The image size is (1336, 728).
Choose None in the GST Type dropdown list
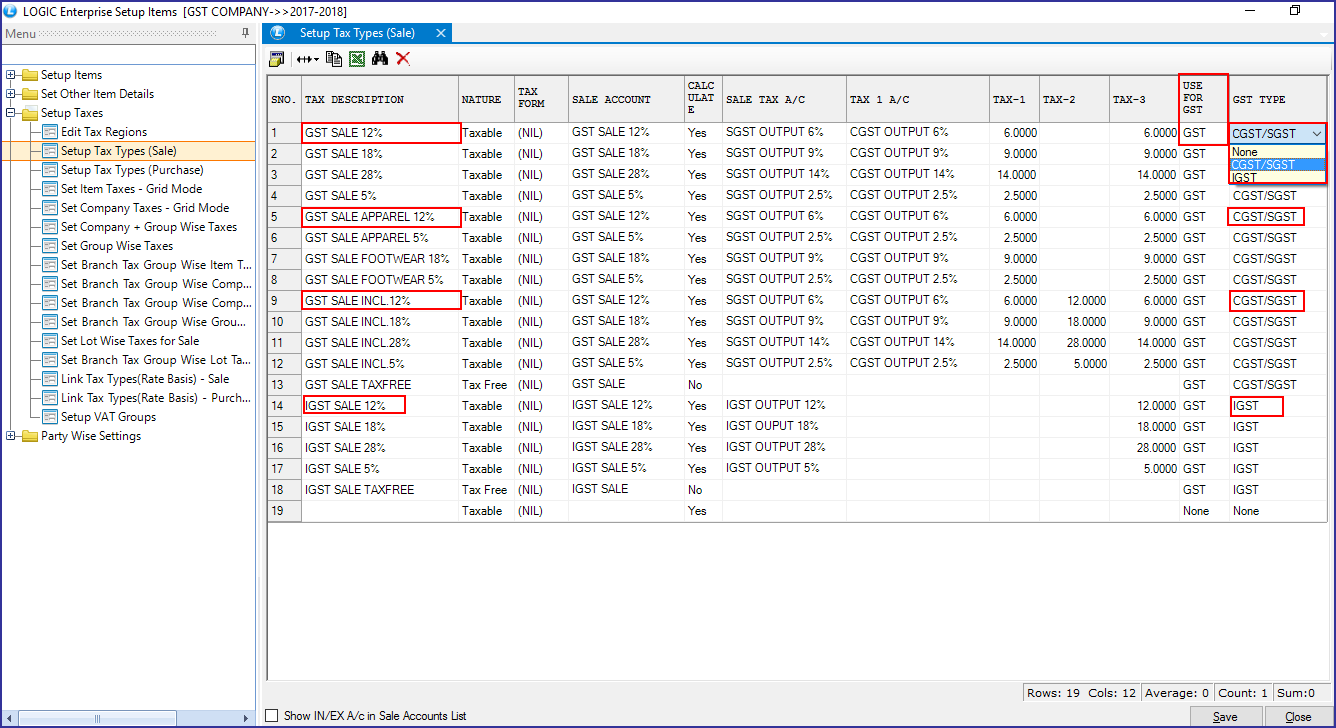[x=1277, y=152]
